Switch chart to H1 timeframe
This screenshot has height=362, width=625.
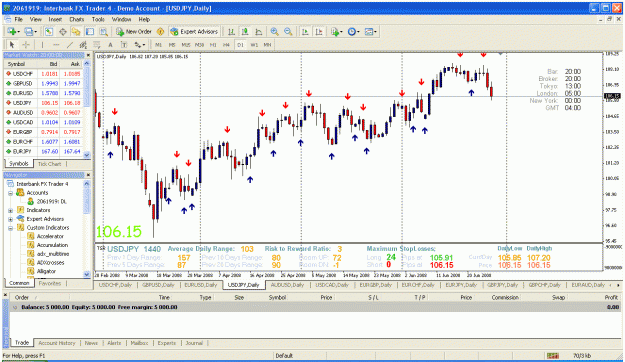coord(213,45)
